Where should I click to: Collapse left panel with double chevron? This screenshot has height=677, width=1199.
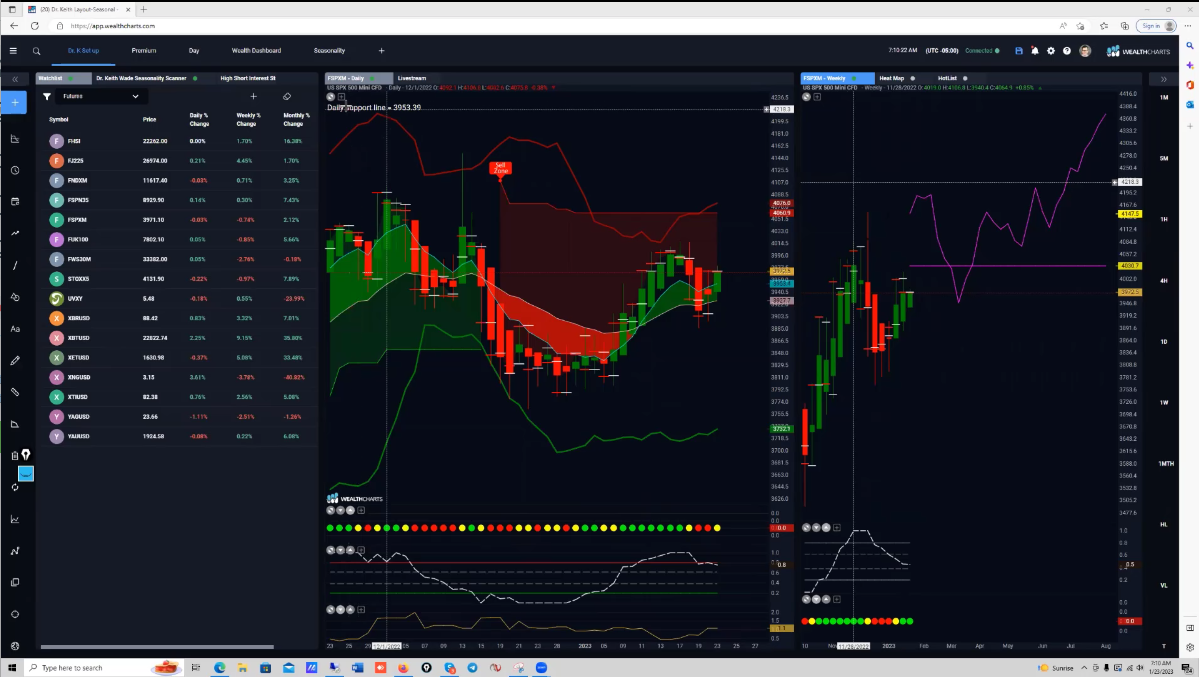click(15, 79)
